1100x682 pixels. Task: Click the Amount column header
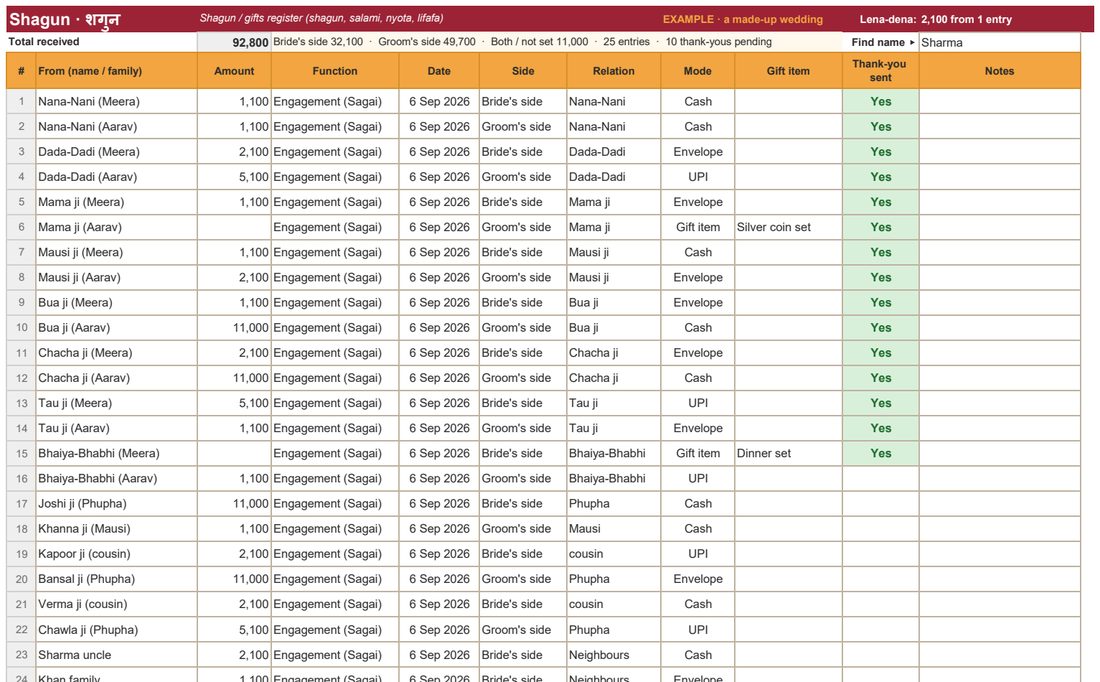234,71
